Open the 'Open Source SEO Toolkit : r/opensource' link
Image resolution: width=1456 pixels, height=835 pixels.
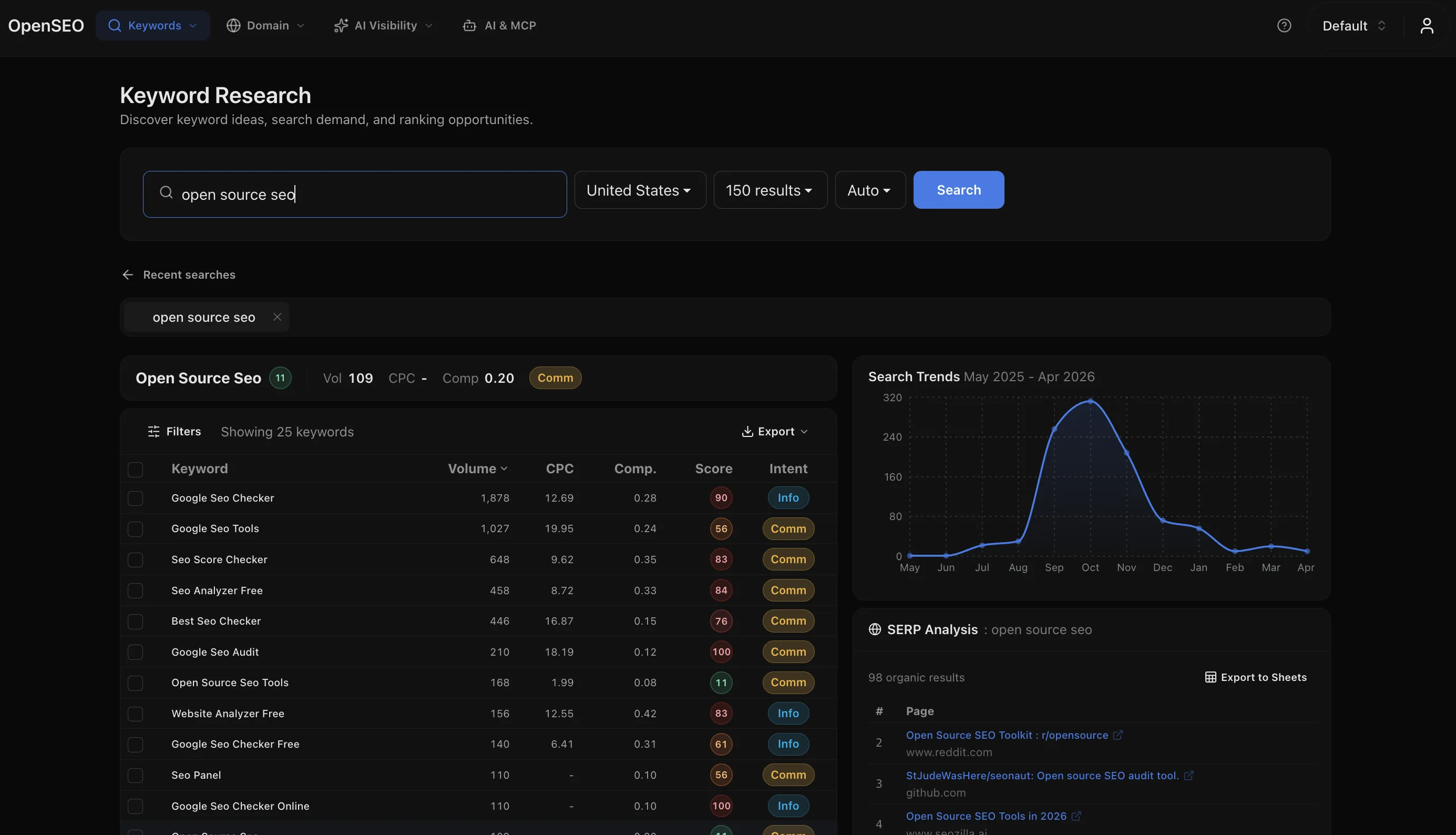(1007, 735)
